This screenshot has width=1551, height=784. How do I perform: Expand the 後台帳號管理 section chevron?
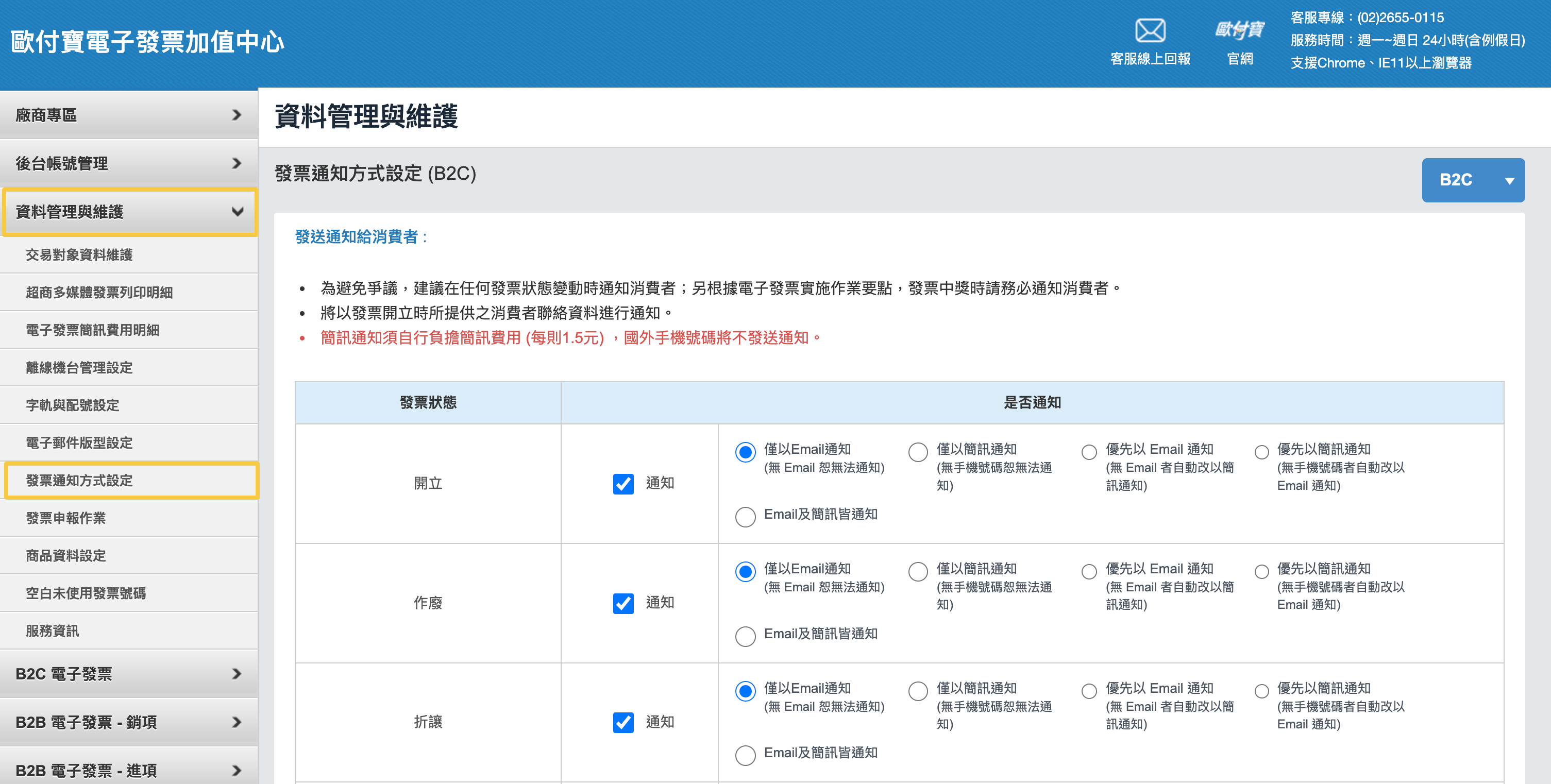point(237,163)
